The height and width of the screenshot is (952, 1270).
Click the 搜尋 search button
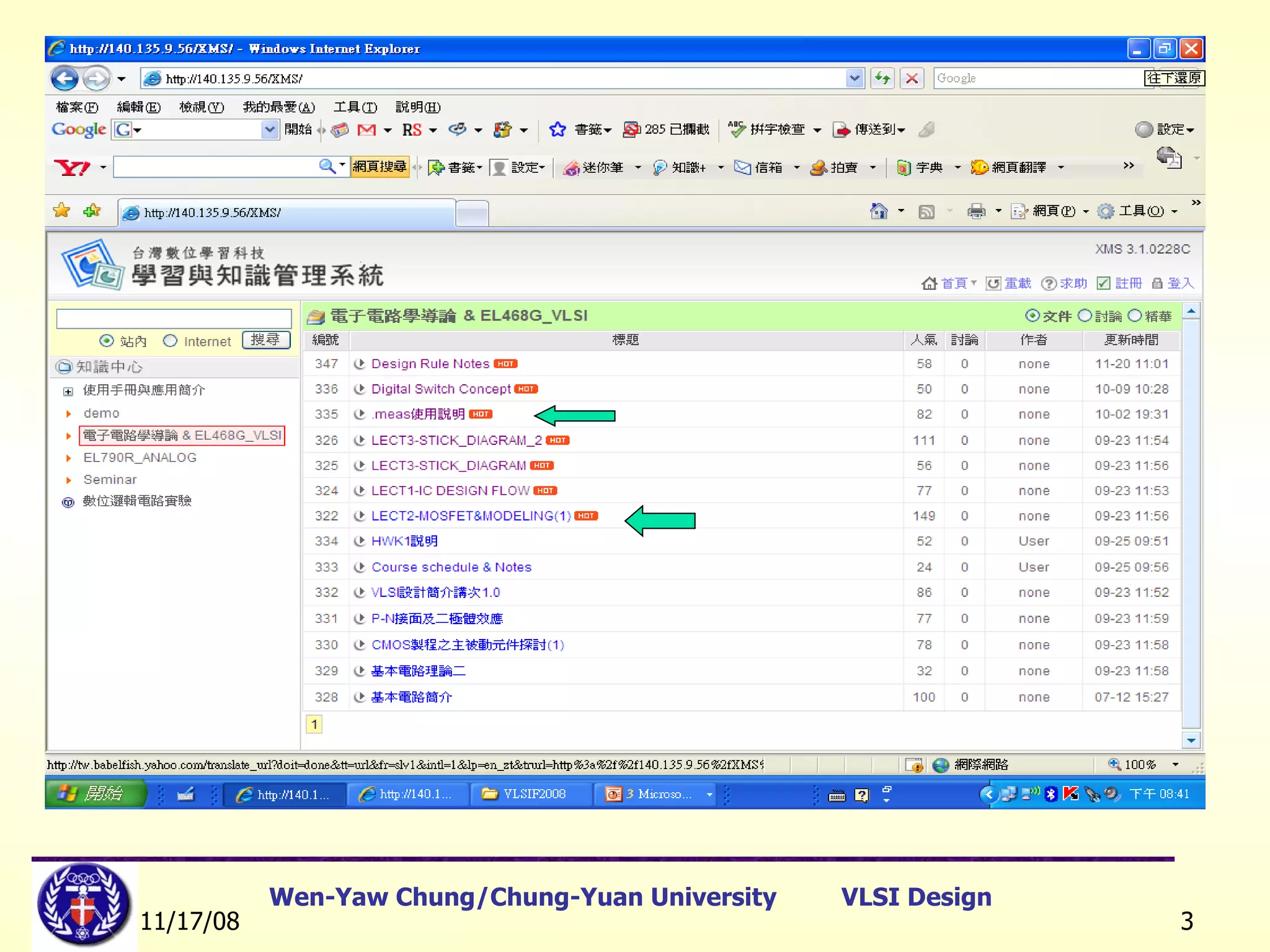coord(265,340)
